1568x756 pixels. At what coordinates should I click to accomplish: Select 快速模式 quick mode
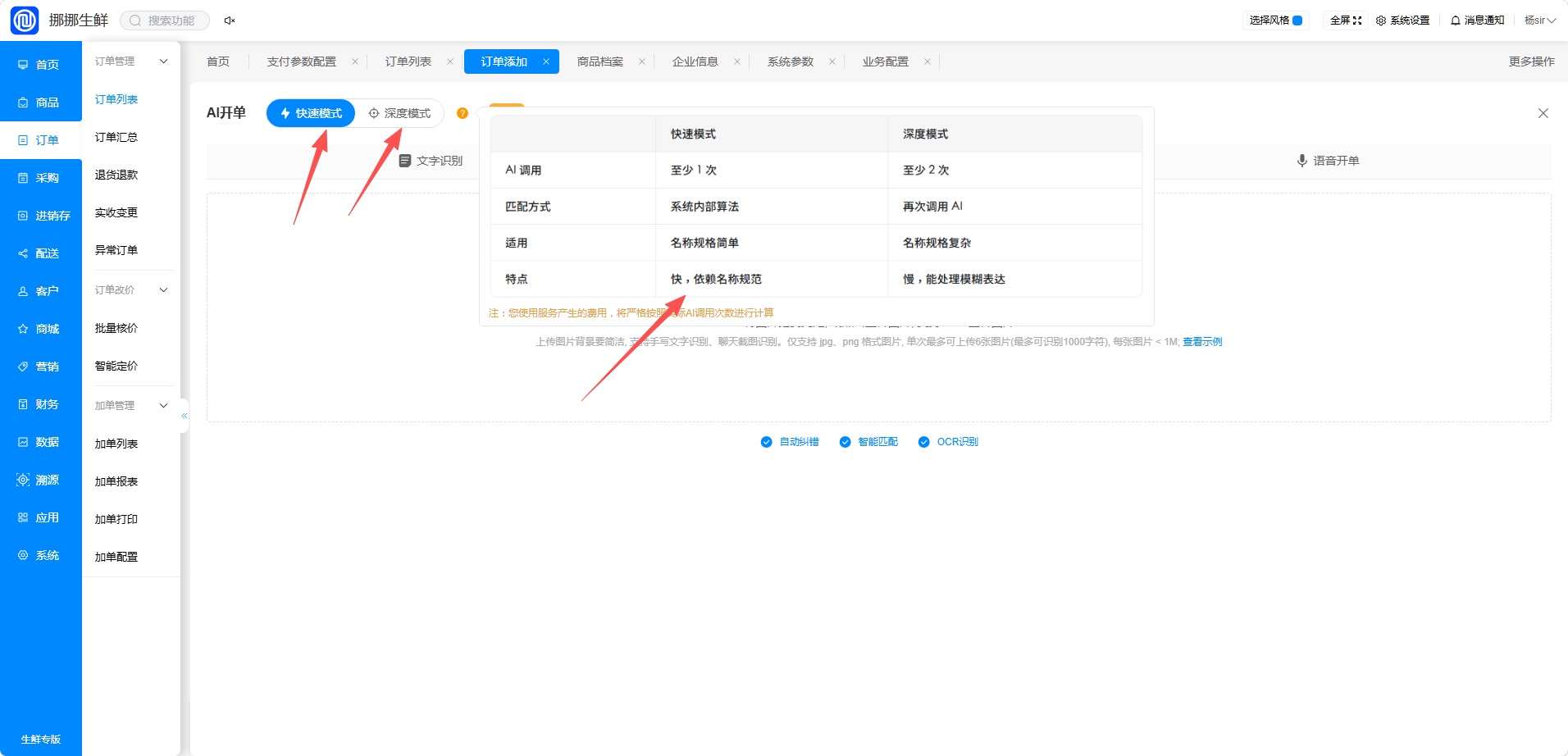311,113
